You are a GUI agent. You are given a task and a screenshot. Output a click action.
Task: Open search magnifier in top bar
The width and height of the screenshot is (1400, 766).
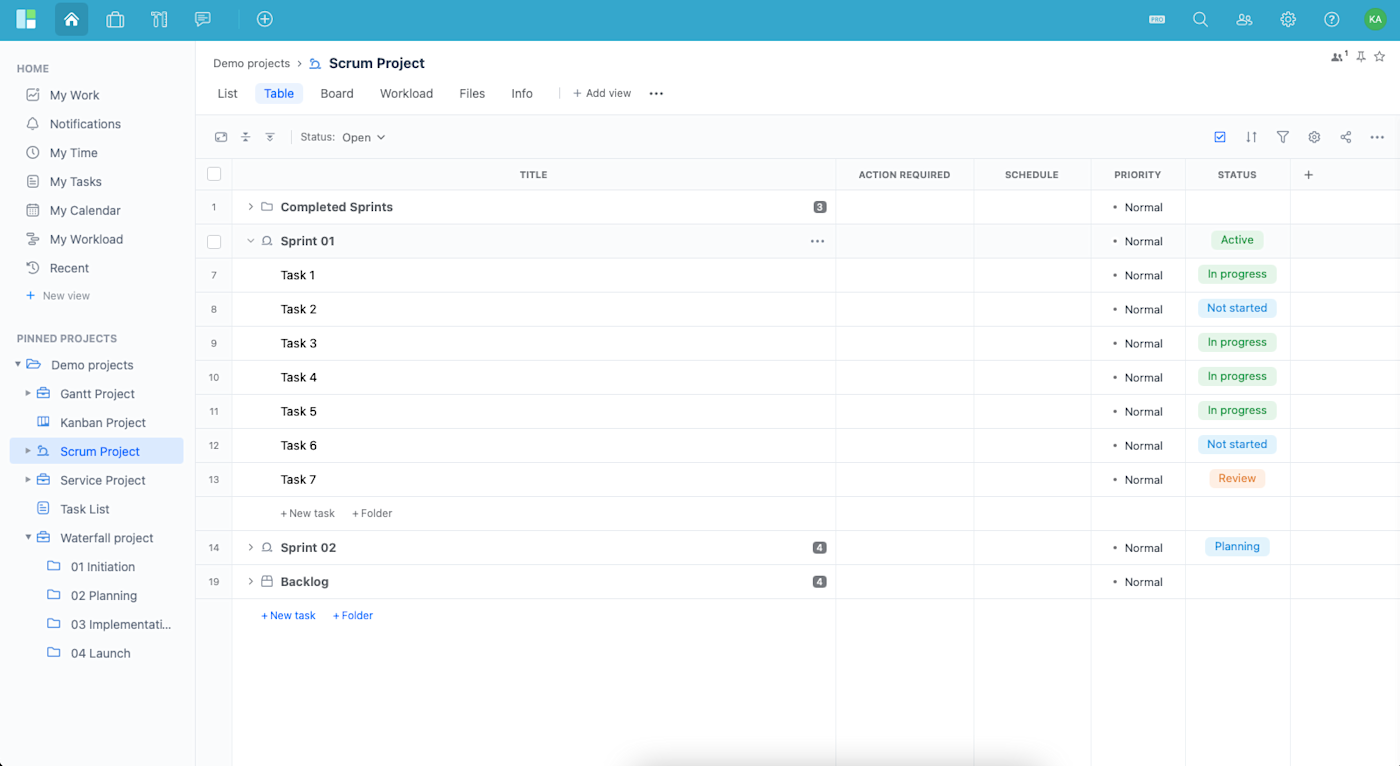pyautogui.click(x=1200, y=19)
